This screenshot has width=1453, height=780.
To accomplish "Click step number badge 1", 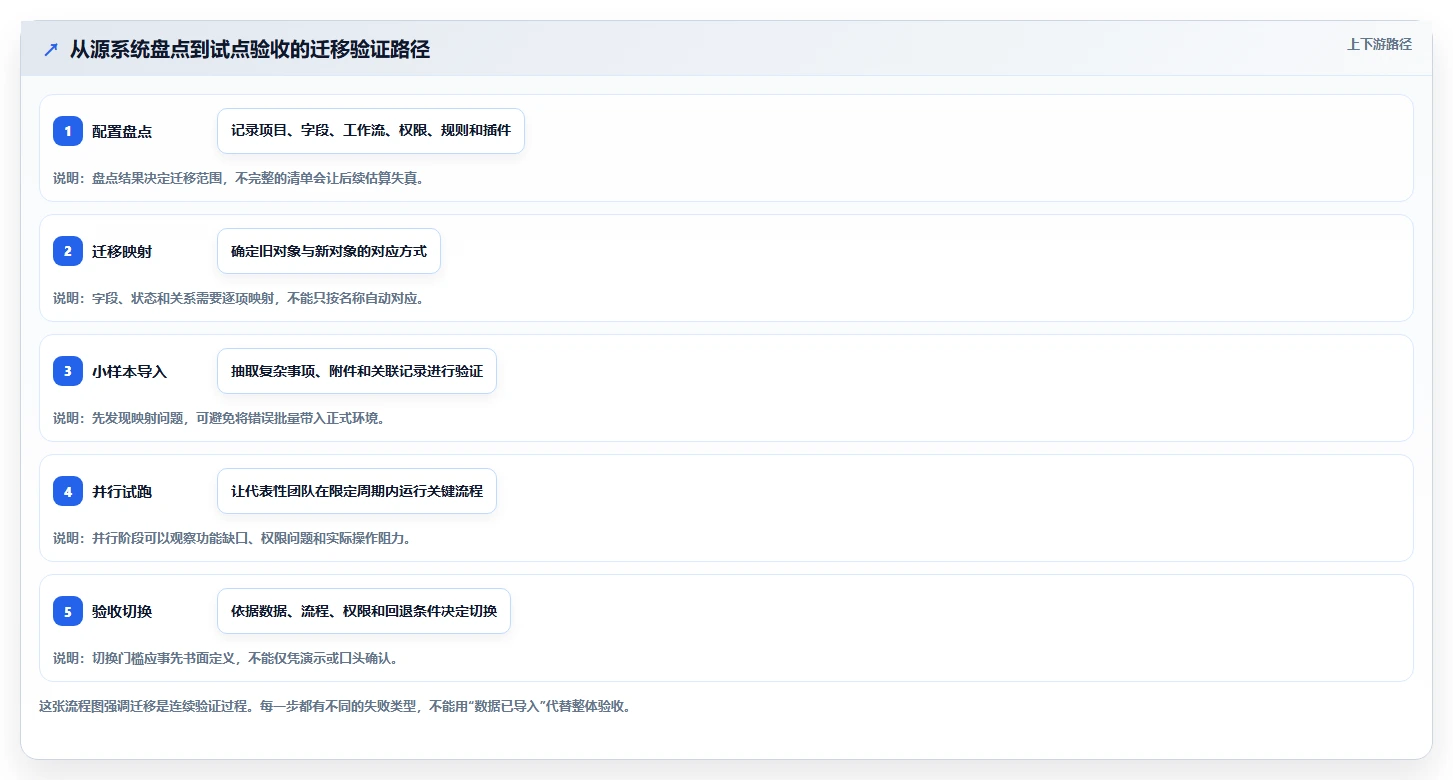I will 68,131.
